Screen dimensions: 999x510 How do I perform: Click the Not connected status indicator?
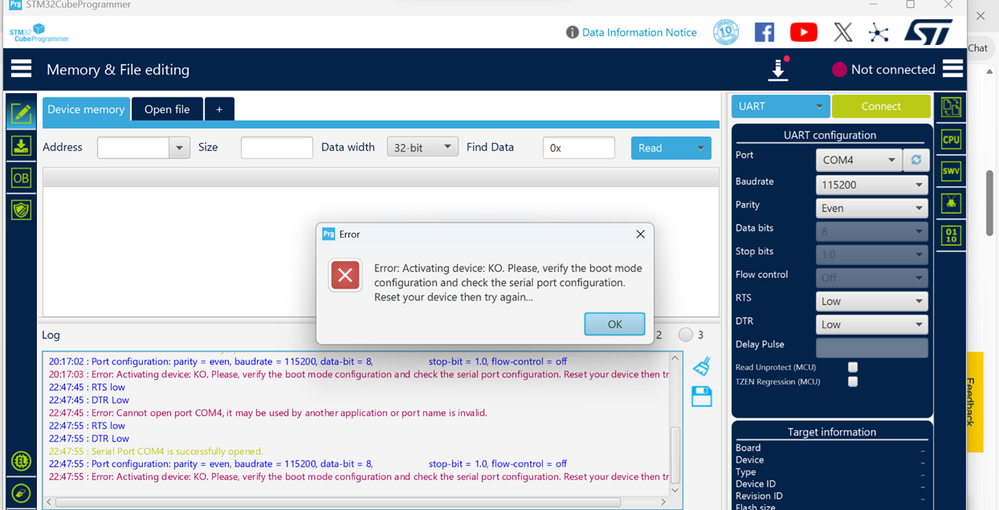click(x=884, y=69)
